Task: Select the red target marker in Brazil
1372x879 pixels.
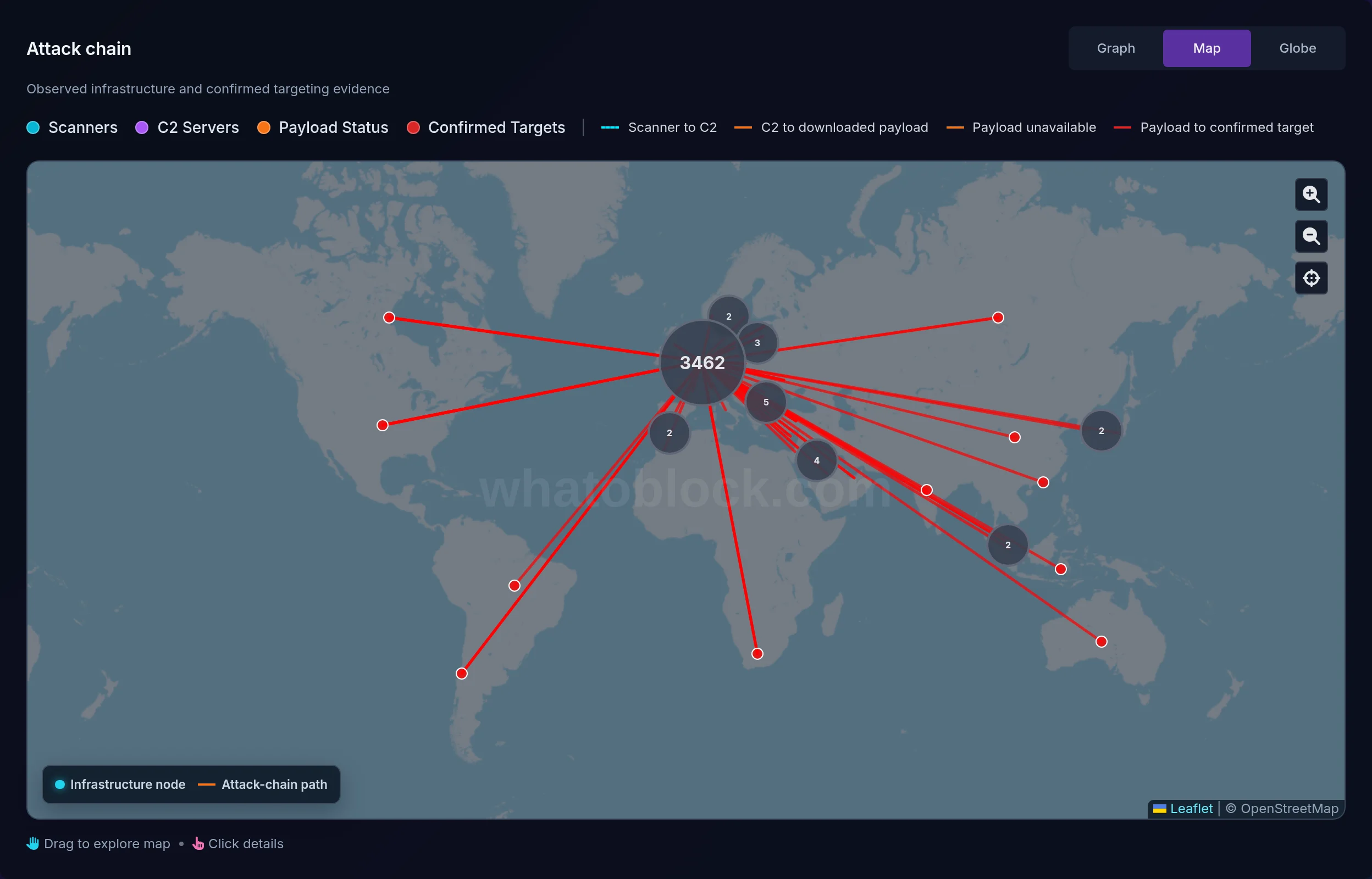Action: coord(514,586)
